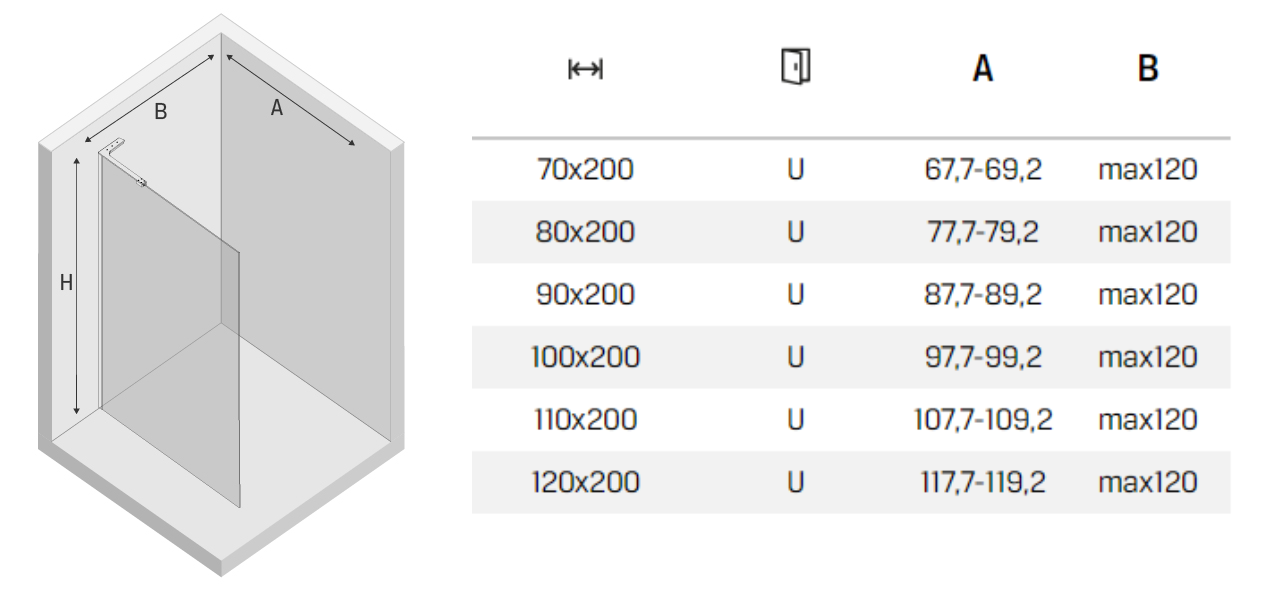Click the B dimension label in diagram
This screenshot has width=1261, height=607.
coord(159,113)
